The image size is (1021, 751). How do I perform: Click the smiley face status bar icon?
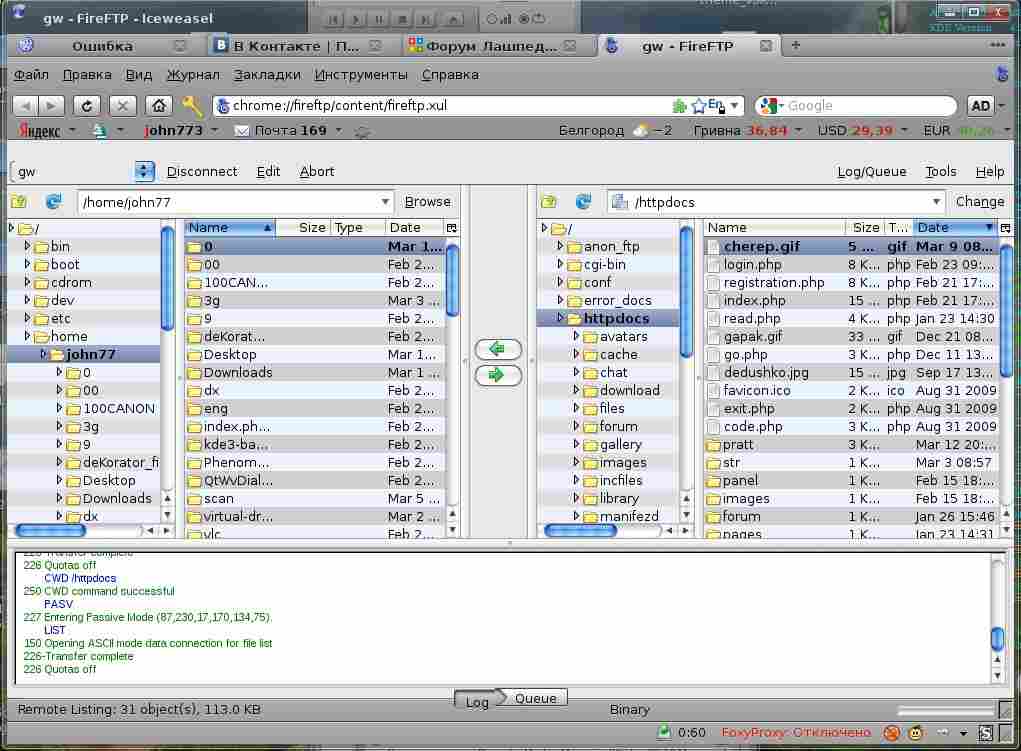(x=916, y=733)
